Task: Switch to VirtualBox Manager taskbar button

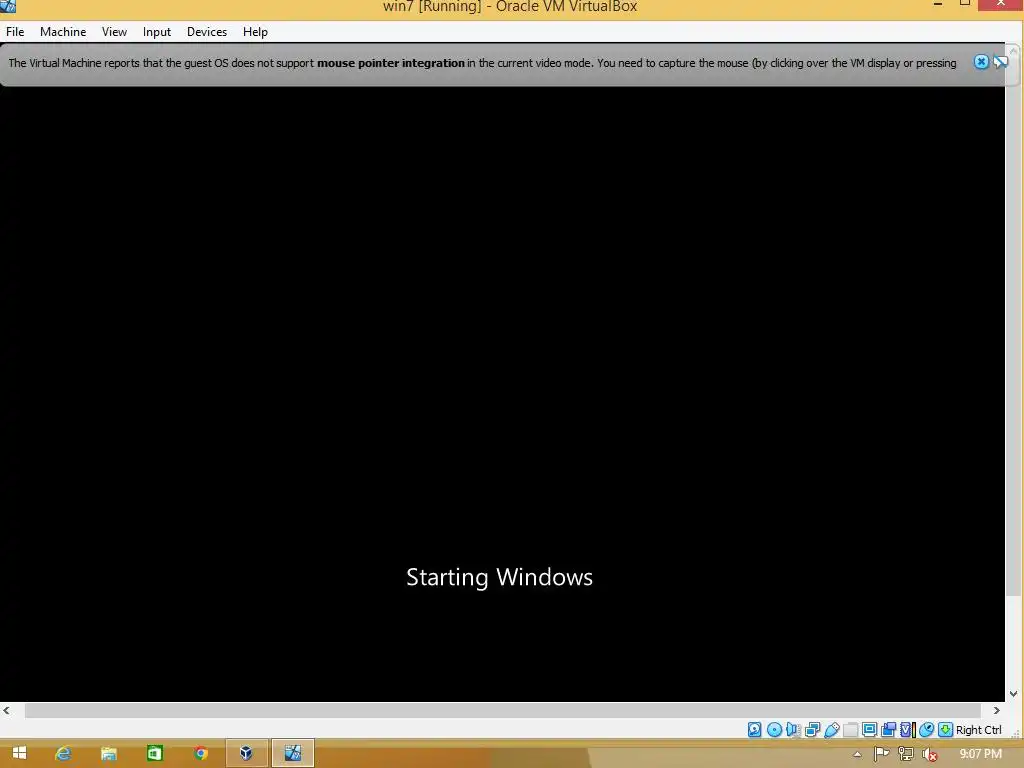Action: tap(246, 753)
